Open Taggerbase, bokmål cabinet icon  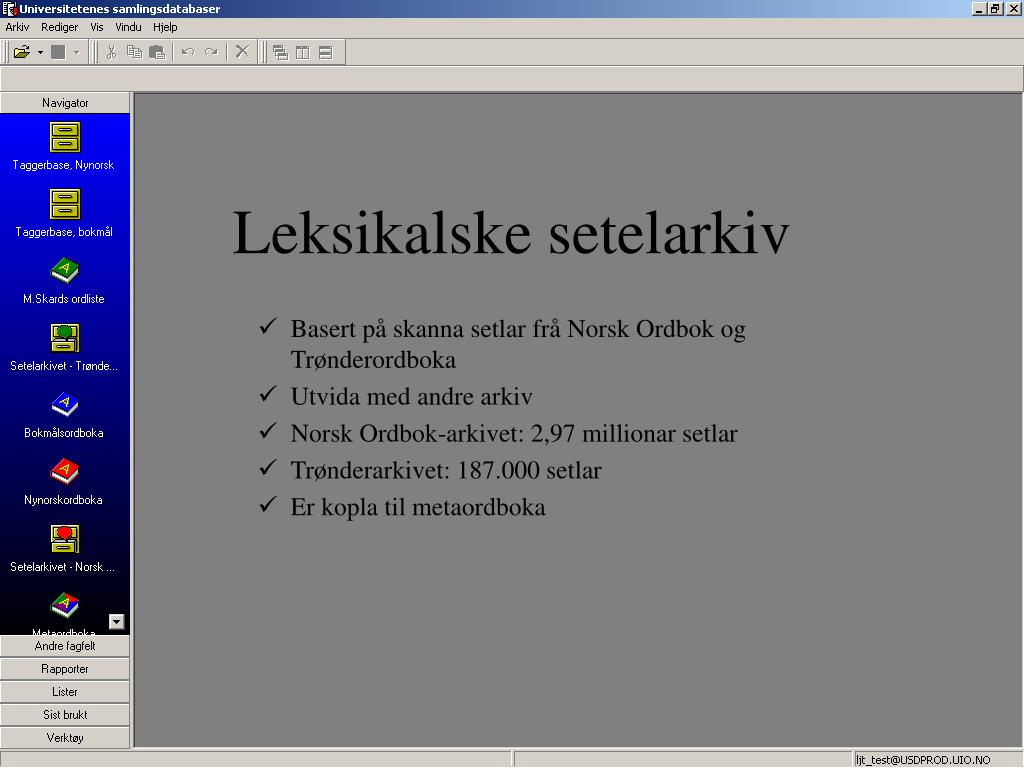(x=64, y=204)
